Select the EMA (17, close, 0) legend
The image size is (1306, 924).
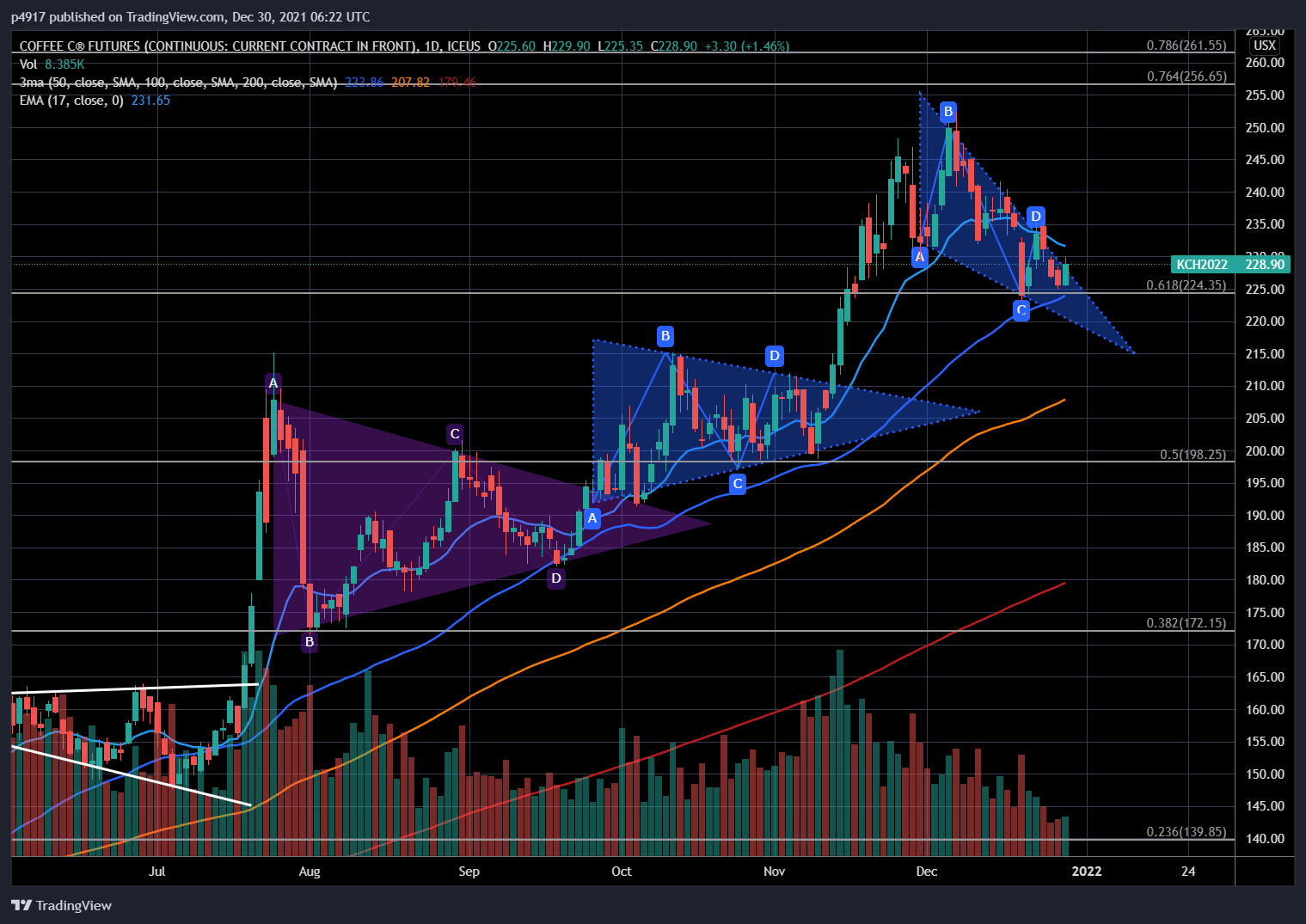[71, 101]
